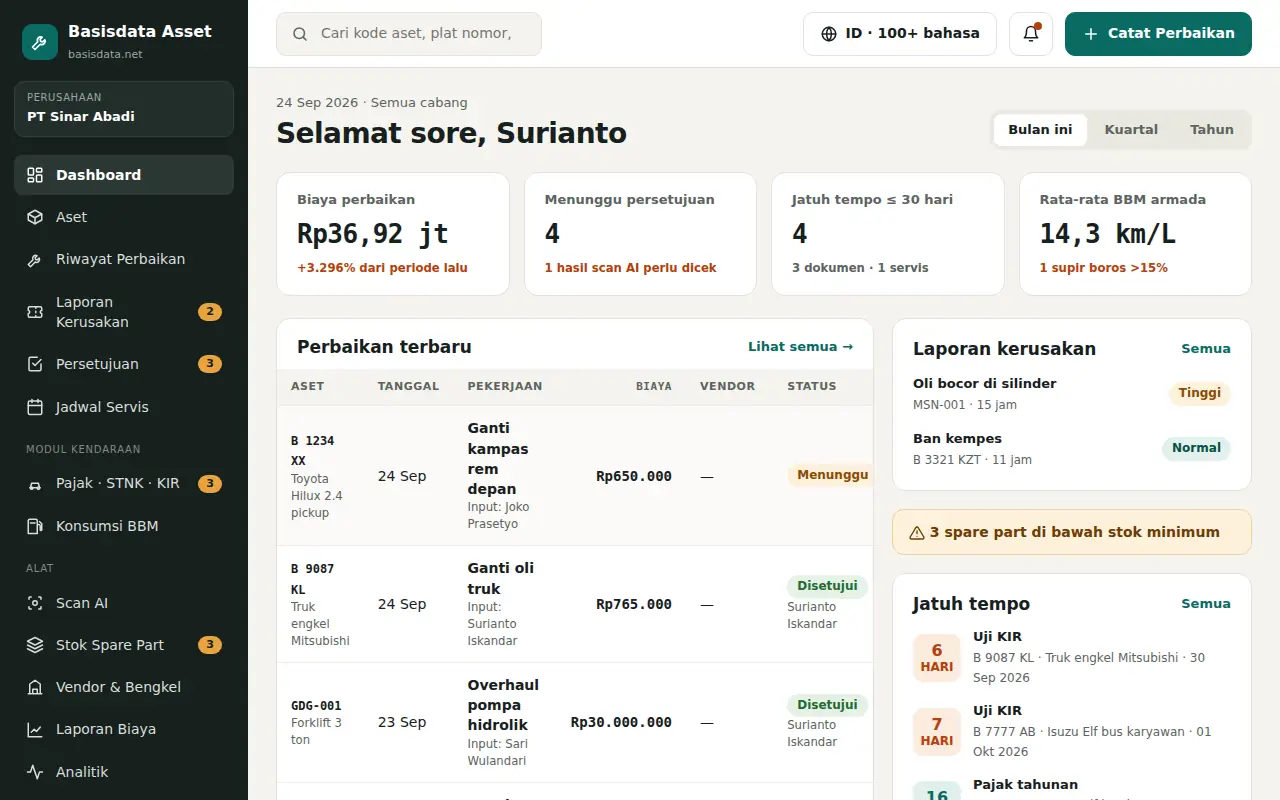Click Semua link in Laporan kerusakan

click(1206, 349)
